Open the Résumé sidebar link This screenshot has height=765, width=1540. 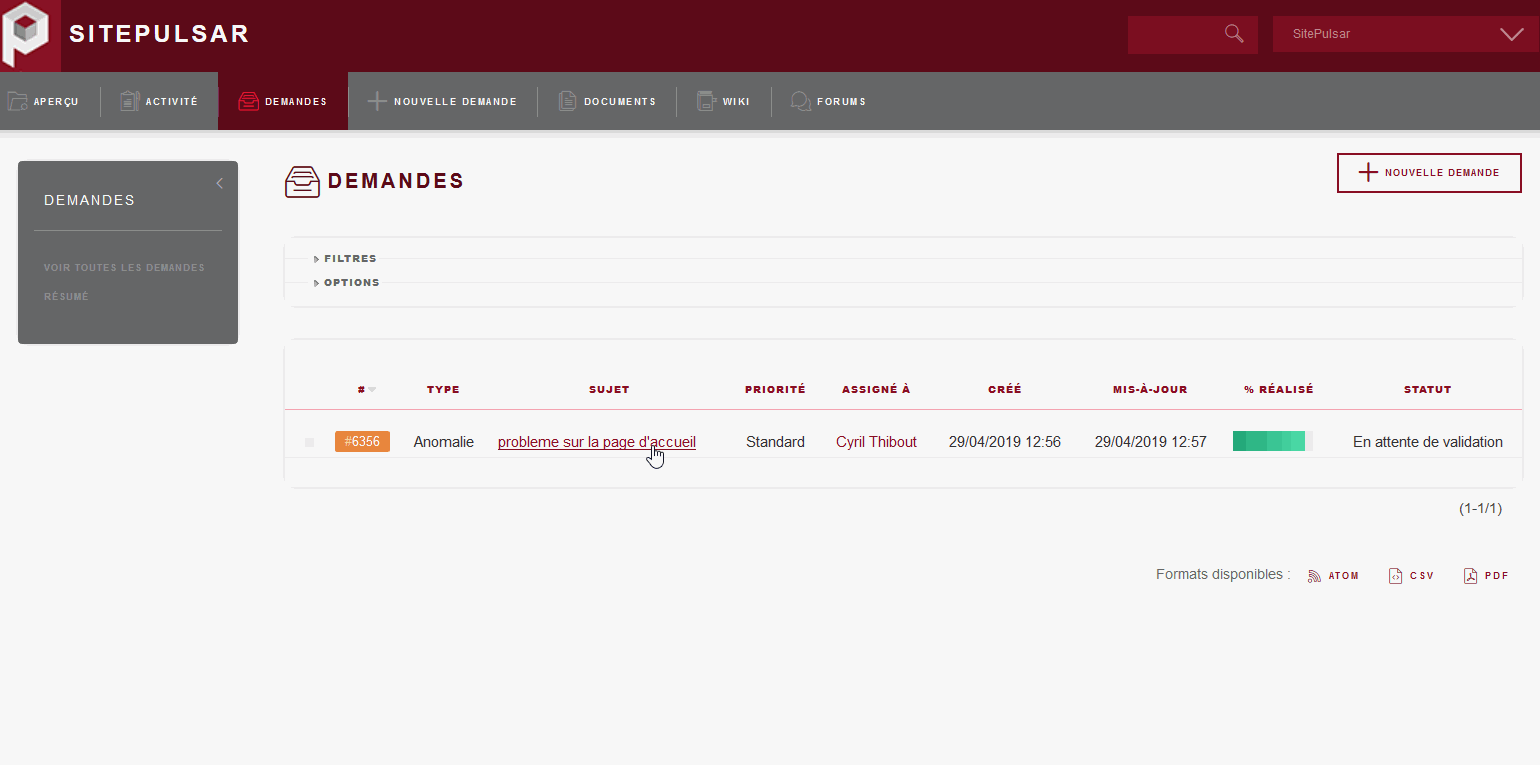pyautogui.click(x=66, y=297)
